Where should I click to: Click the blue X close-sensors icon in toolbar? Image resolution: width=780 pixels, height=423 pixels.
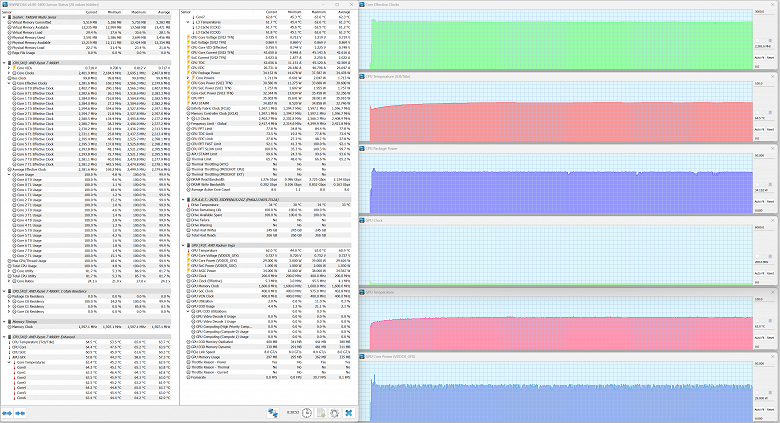pyautogui.click(x=349, y=413)
